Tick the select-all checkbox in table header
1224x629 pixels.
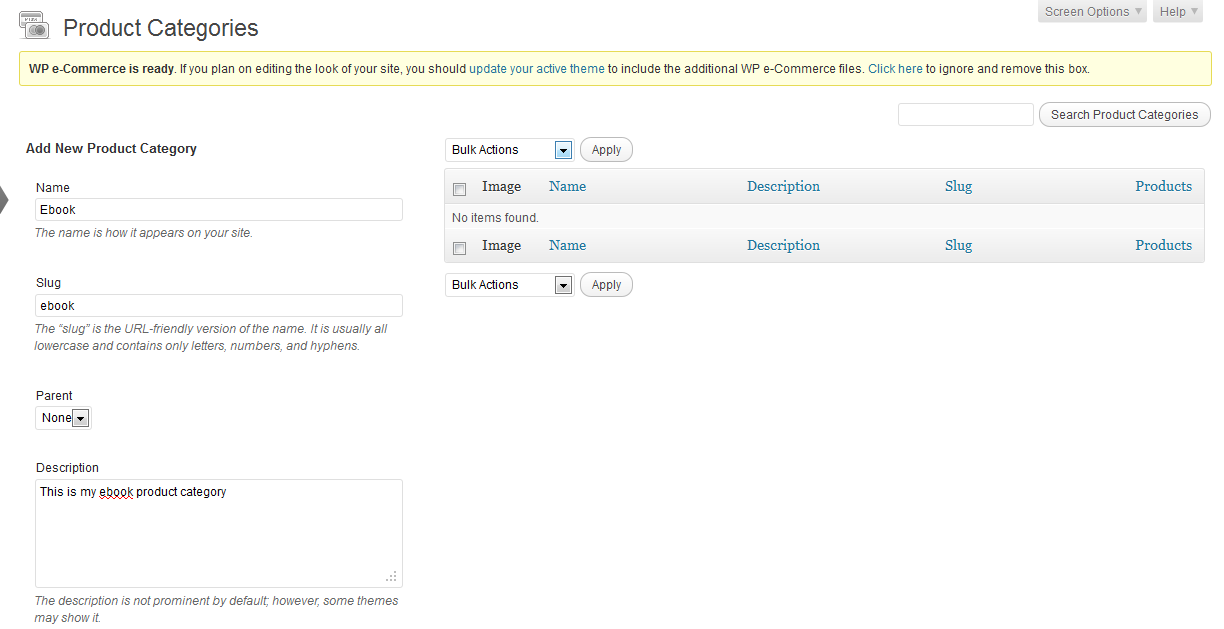tap(460, 189)
